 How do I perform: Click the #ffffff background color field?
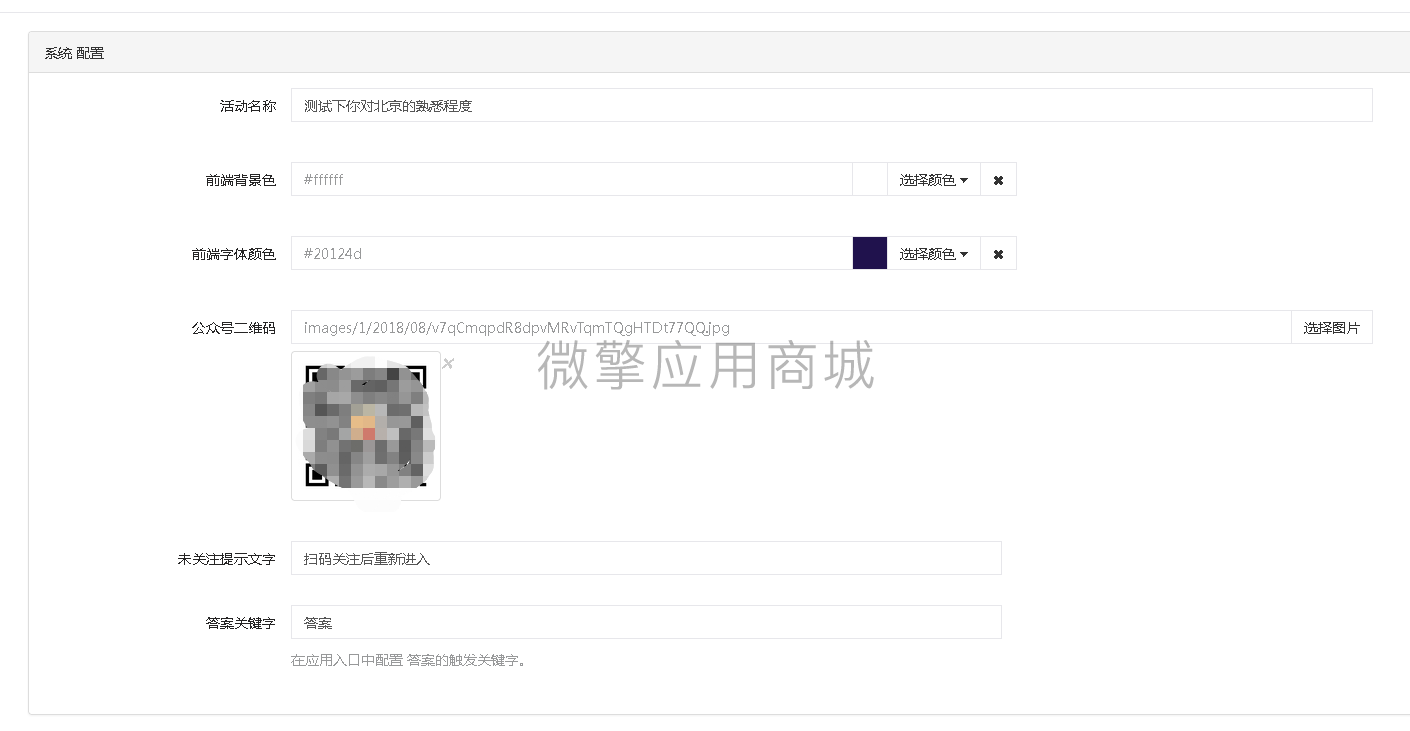tap(572, 180)
